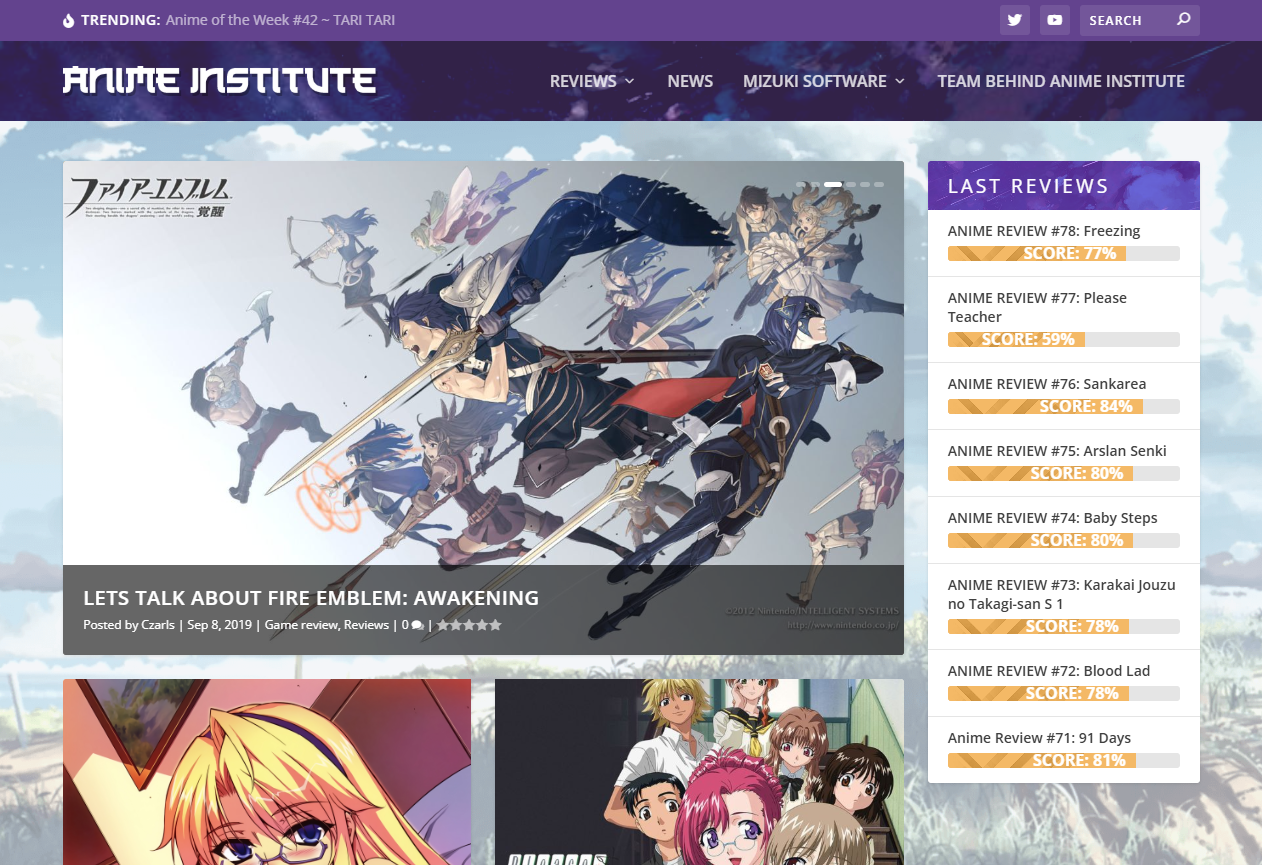Open the Reviews menu item
The image size is (1262, 865).
583,81
